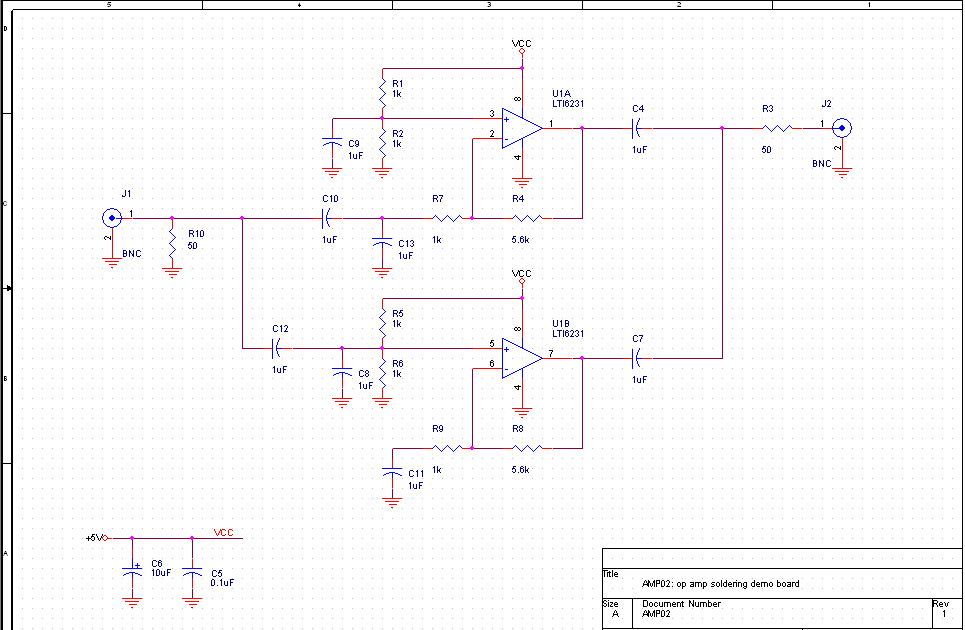Click the arrow marker on left border
The width and height of the screenshot is (965, 630).
point(8,289)
